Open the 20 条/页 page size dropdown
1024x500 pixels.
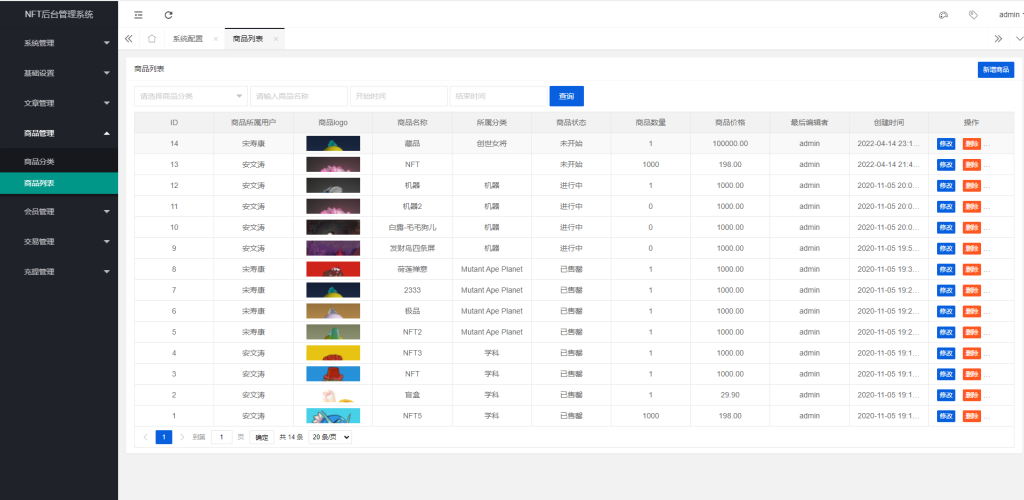(x=330, y=437)
